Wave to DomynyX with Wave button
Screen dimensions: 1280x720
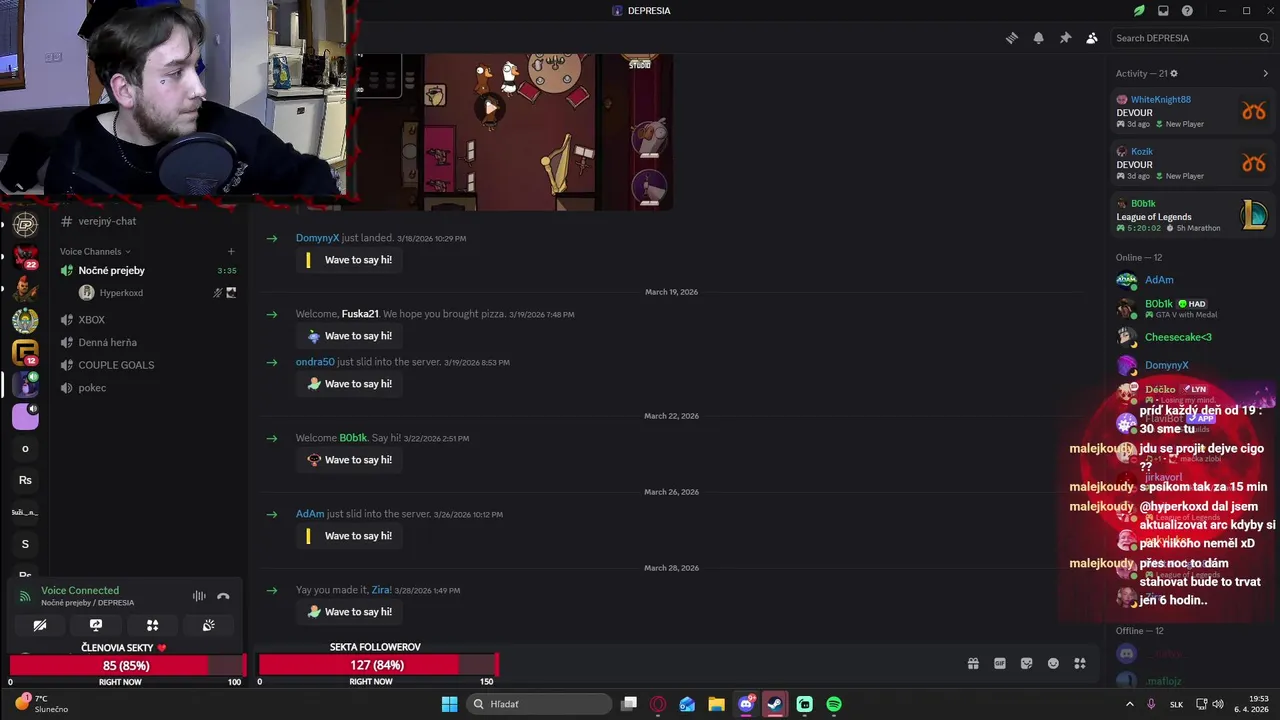pyautogui.click(x=349, y=260)
